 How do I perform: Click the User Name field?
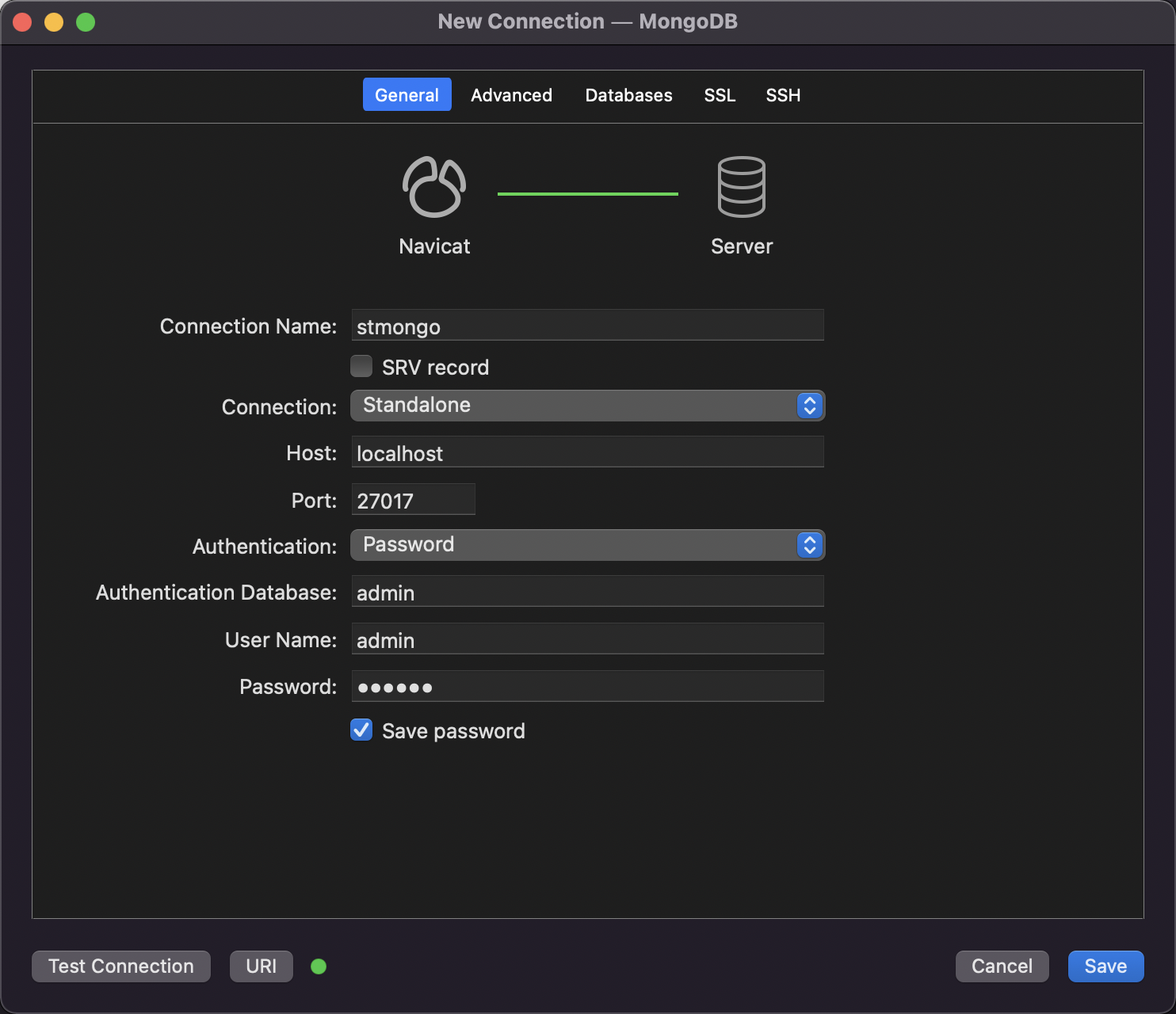(587, 639)
